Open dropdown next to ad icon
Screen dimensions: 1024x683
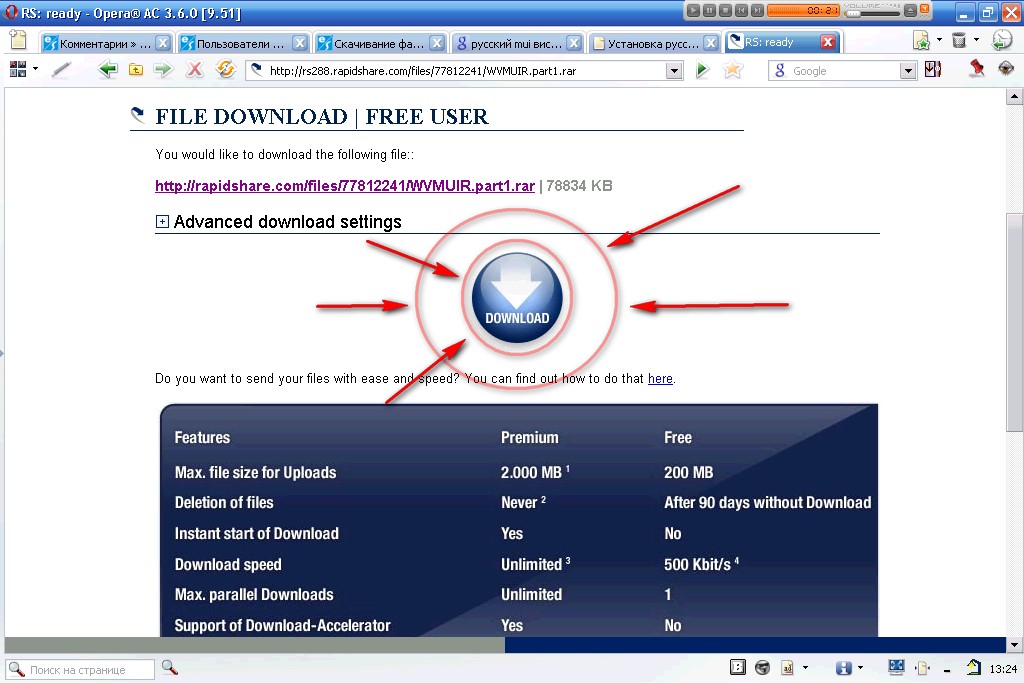(x=805, y=668)
